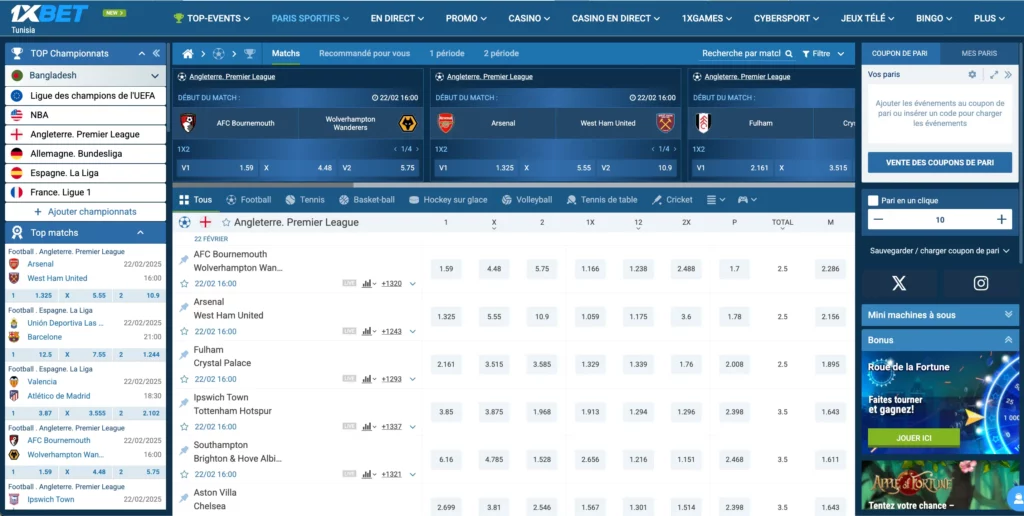Image resolution: width=1024 pixels, height=516 pixels.
Task: Click the Top matchs medal icon
Action: click(x=17, y=233)
